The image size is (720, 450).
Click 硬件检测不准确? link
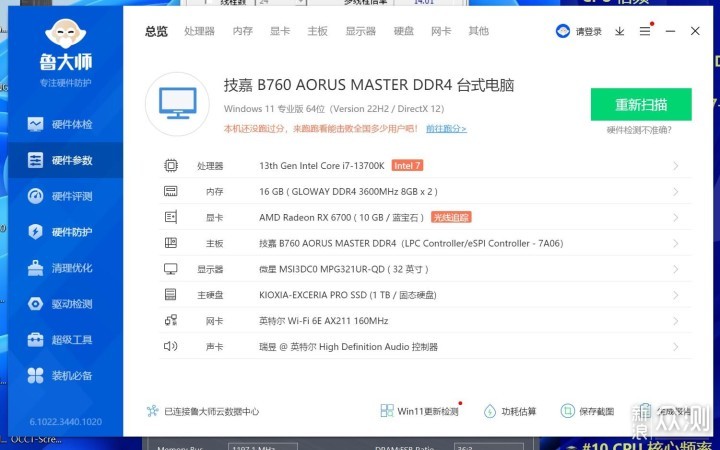[639, 130]
